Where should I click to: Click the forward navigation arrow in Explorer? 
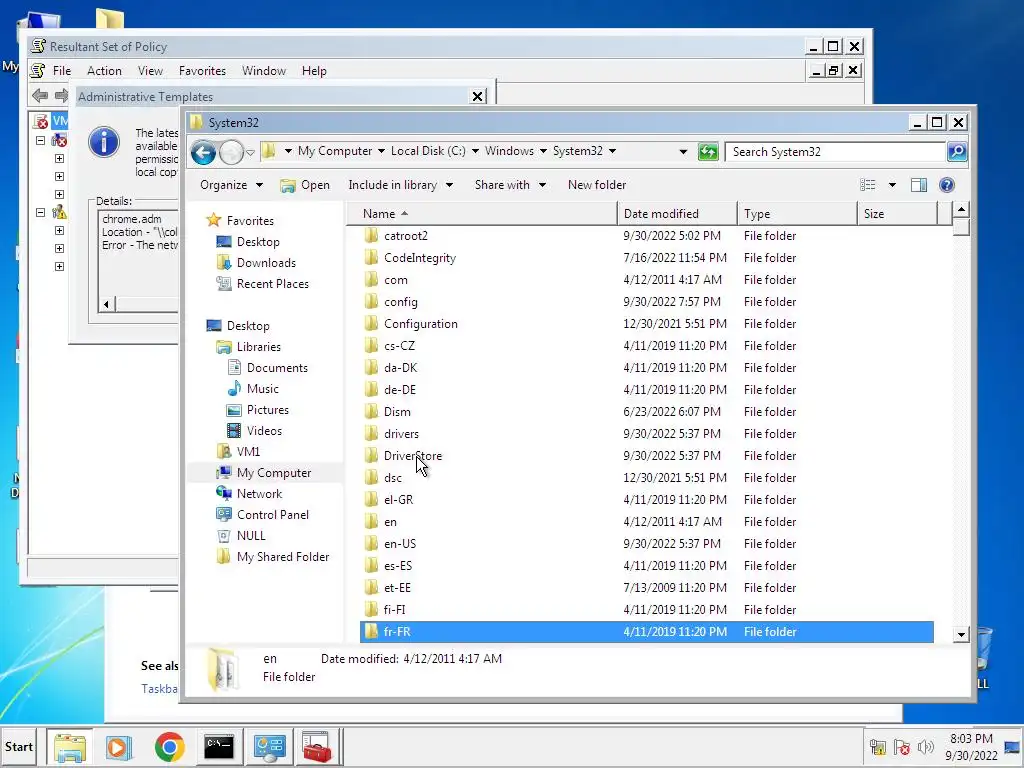tap(231, 153)
